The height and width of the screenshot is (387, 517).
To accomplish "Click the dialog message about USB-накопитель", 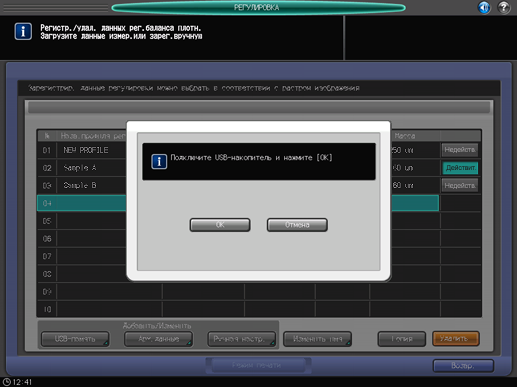I will 251,158.
